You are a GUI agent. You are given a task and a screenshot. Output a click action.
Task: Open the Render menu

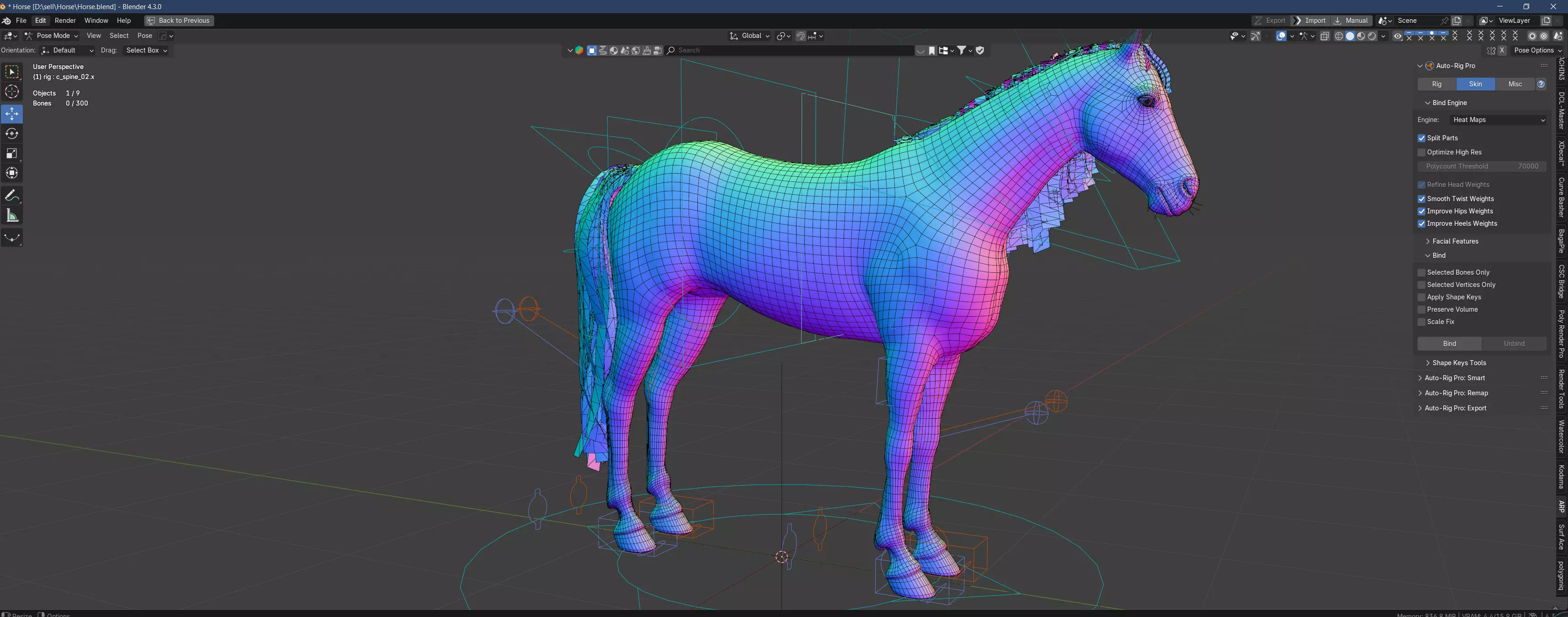[x=65, y=21]
